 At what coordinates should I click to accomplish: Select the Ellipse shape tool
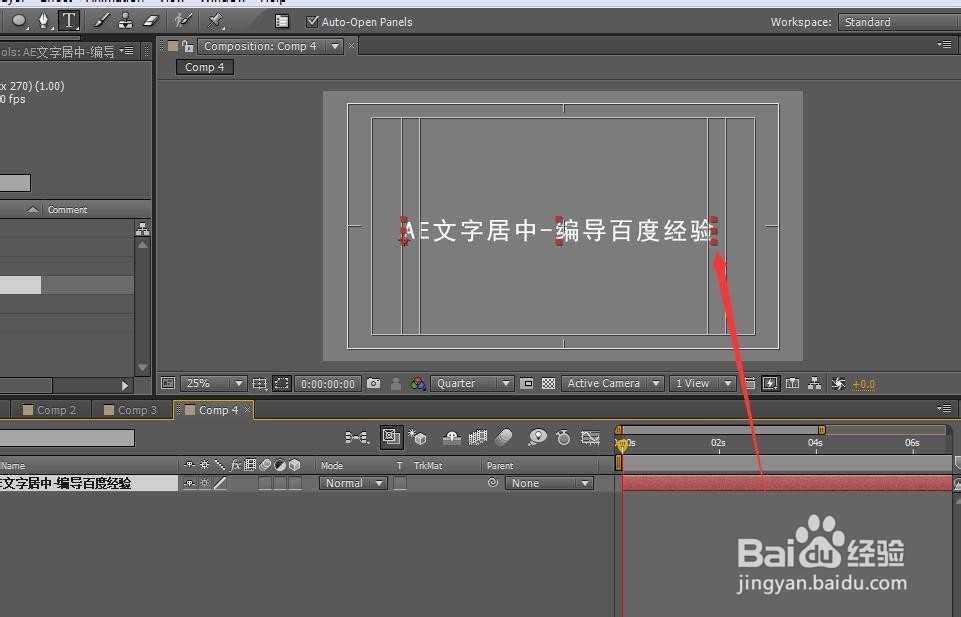click(20, 21)
